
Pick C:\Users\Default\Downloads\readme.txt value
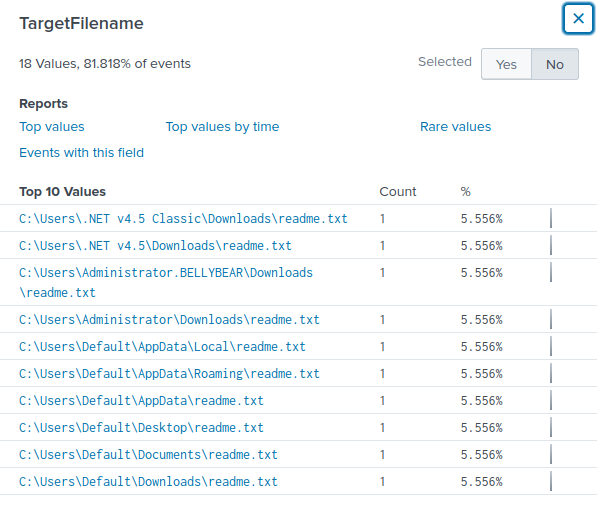[148, 482]
